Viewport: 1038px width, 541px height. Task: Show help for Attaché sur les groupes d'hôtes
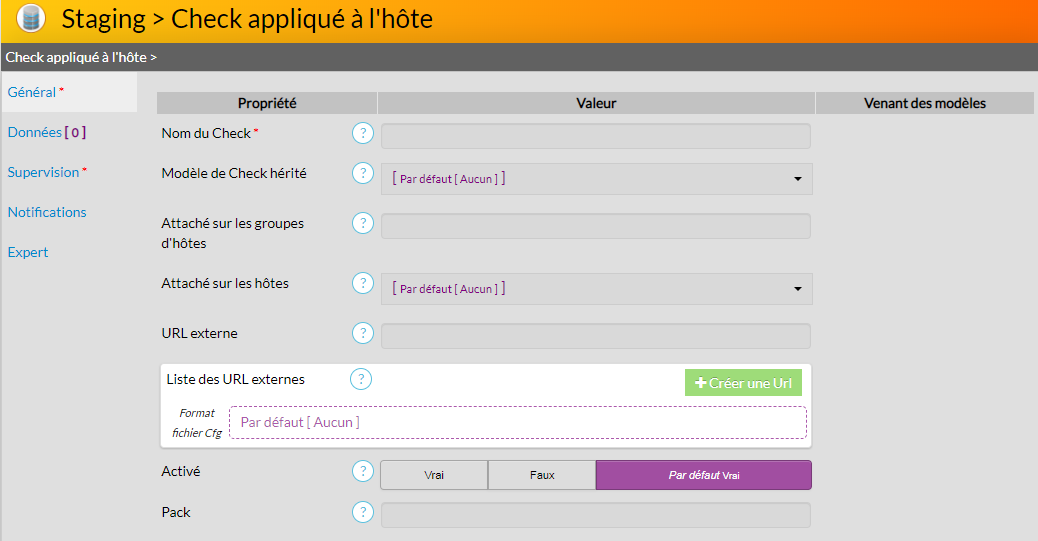click(x=362, y=224)
